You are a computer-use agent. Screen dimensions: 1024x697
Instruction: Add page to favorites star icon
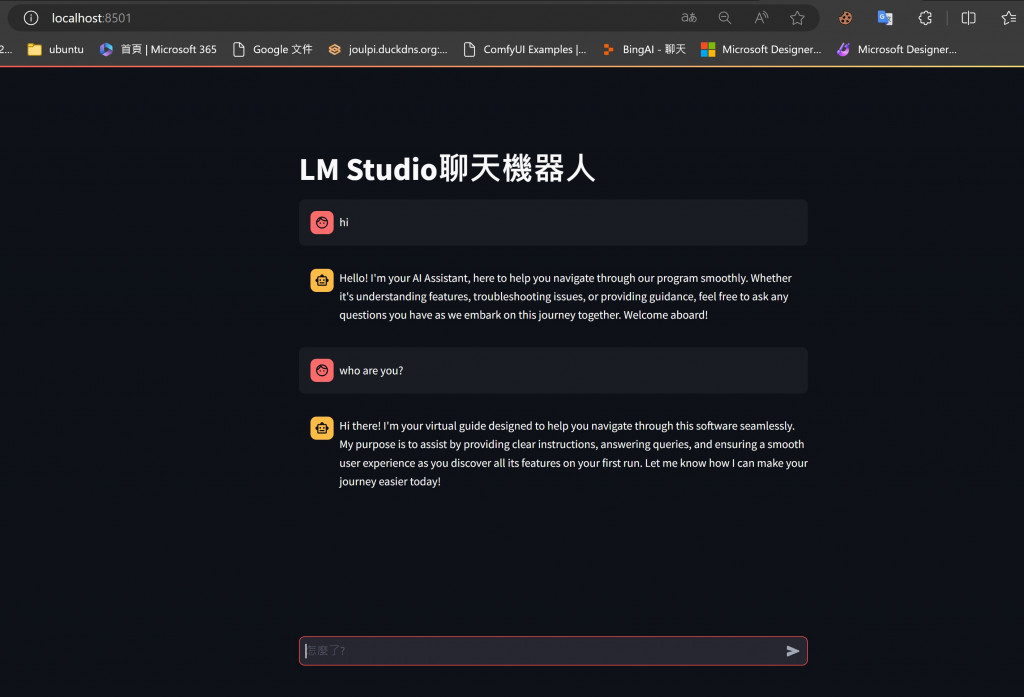click(x=797, y=18)
